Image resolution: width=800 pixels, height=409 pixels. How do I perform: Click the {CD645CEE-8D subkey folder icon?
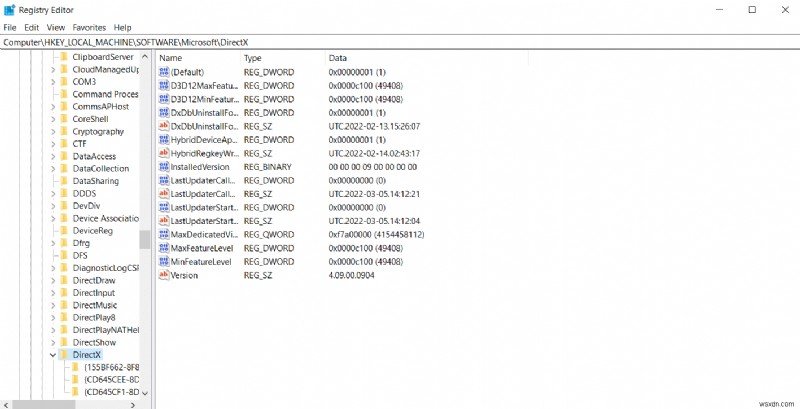tap(76, 379)
